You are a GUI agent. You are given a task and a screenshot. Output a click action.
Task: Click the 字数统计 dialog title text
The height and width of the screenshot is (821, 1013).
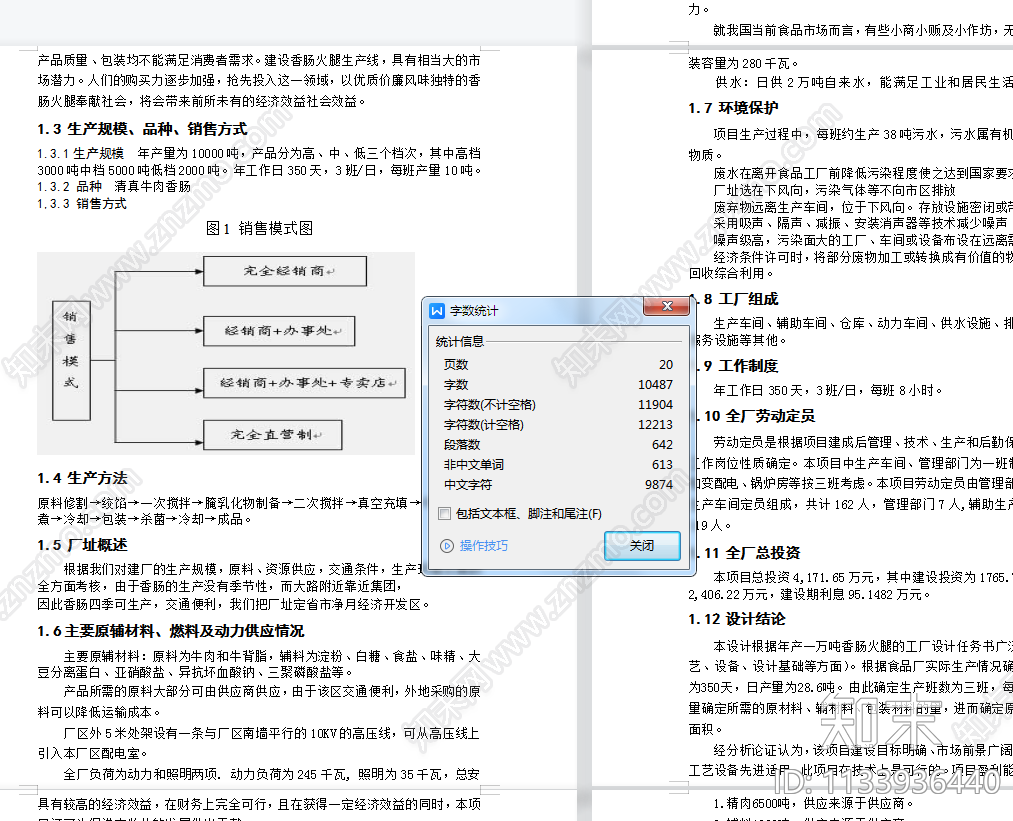[474, 311]
